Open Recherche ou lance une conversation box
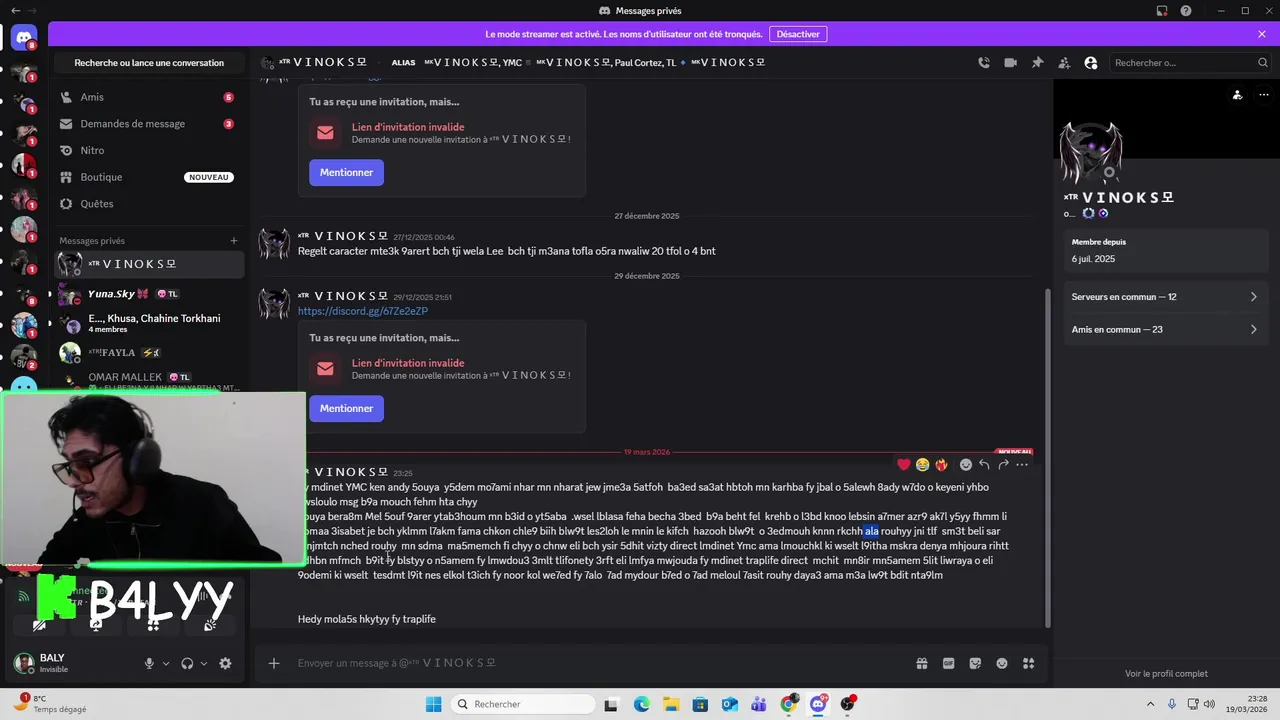1280x720 pixels. point(149,62)
